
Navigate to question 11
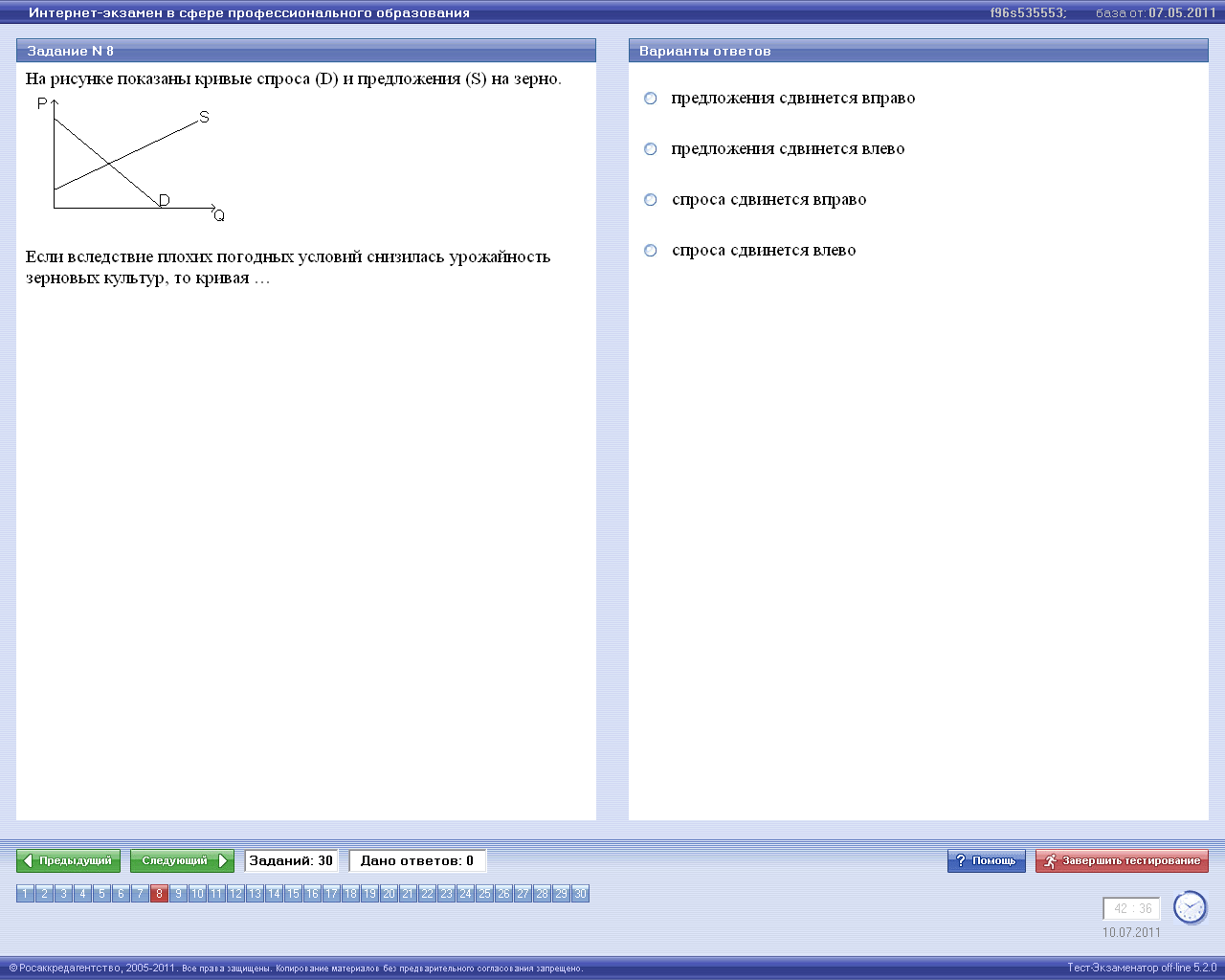click(216, 894)
